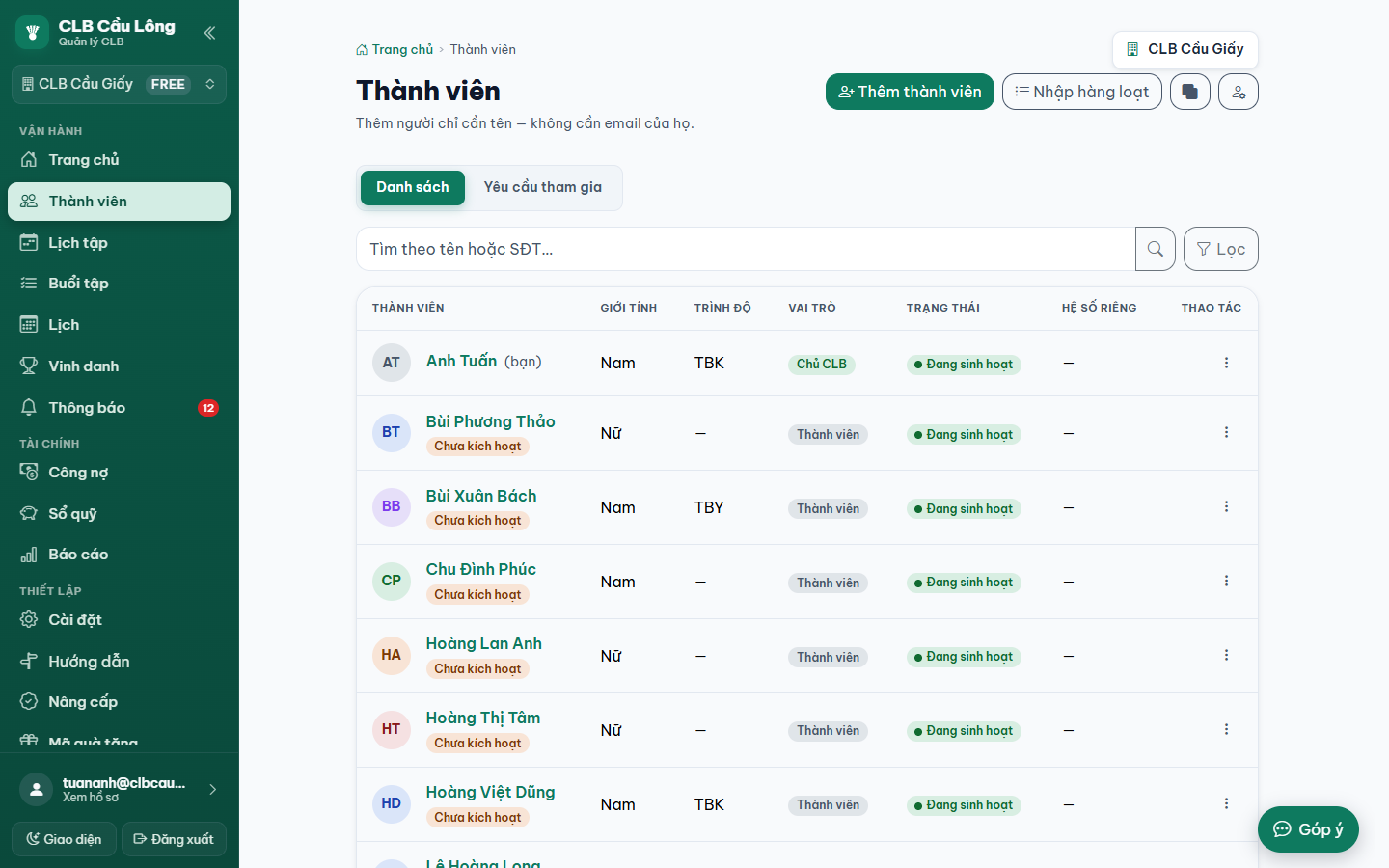This screenshot has height=868, width=1389.
Task: Focus the Tìm theo tên hoặc SĐT search field
Action: click(x=746, y=249)
